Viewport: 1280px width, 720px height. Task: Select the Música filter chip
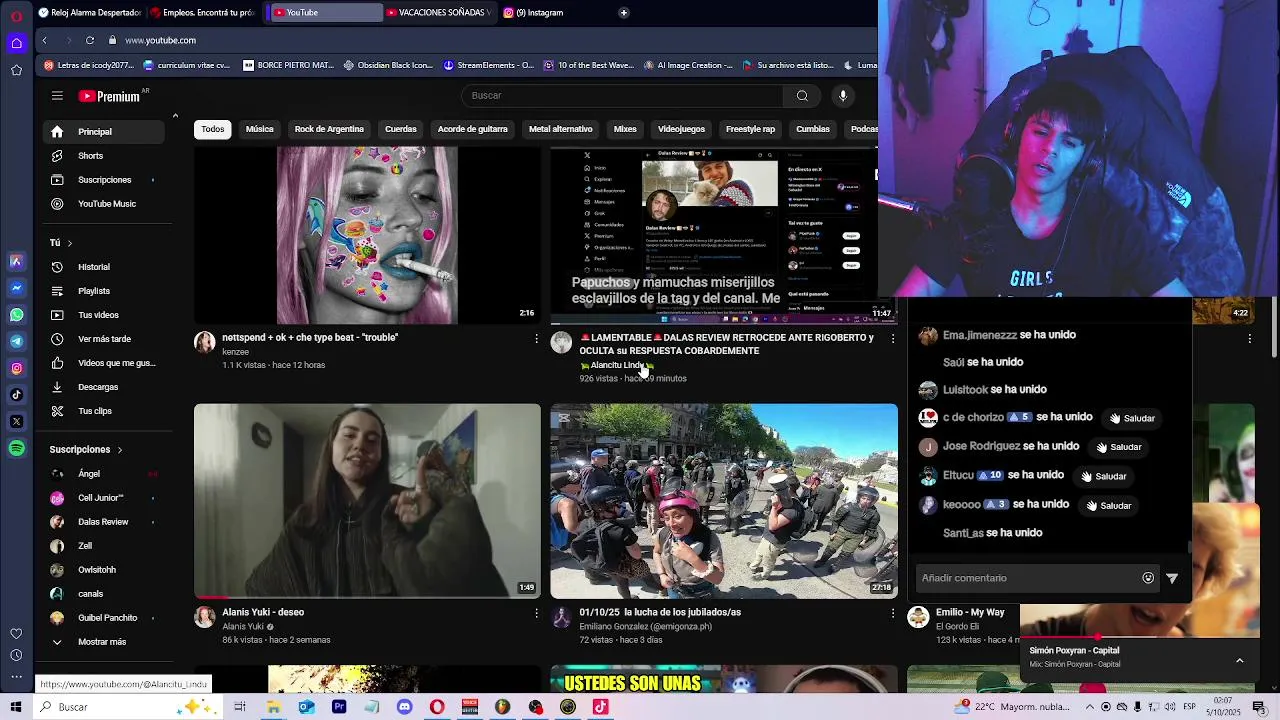coord(259,129)
